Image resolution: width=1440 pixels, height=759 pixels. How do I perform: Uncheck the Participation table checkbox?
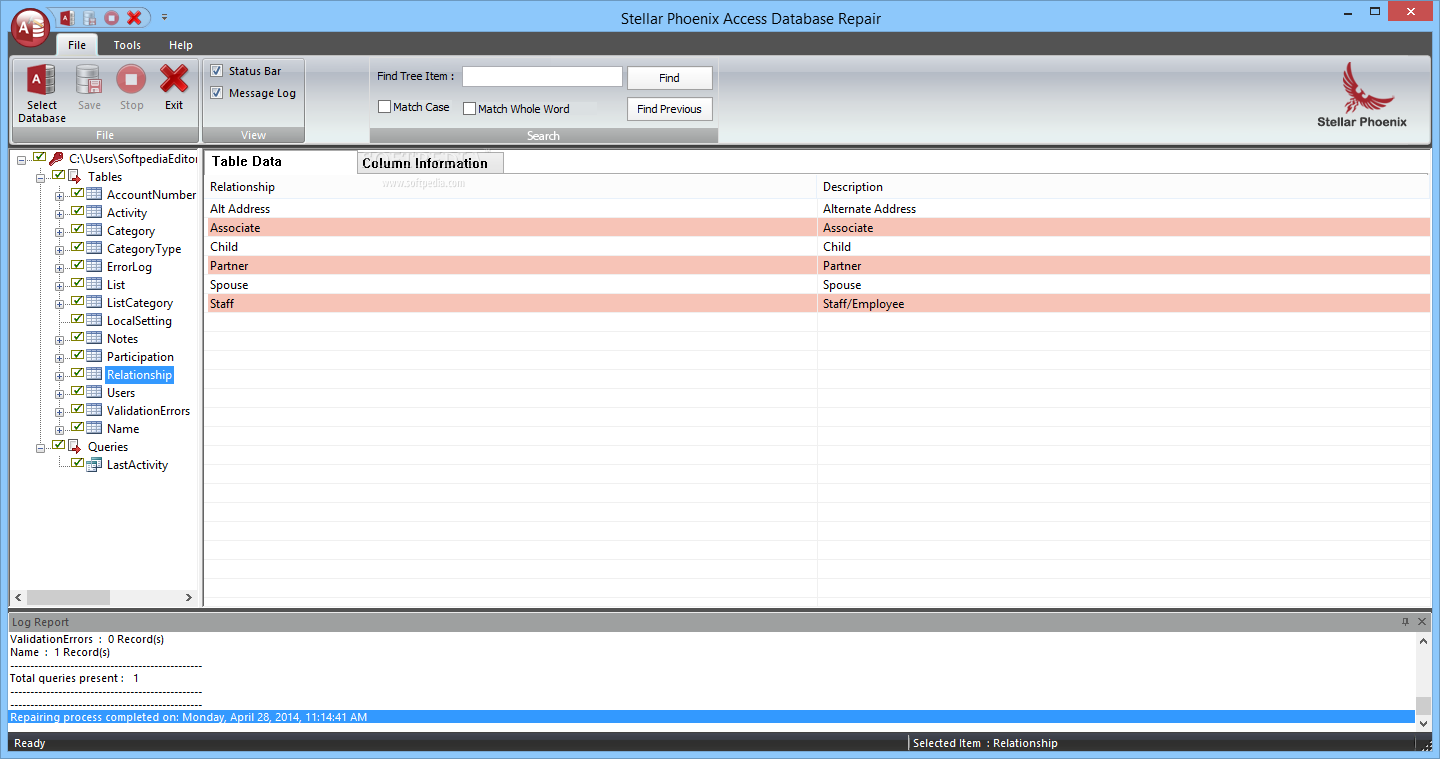(x=77, y=355)
